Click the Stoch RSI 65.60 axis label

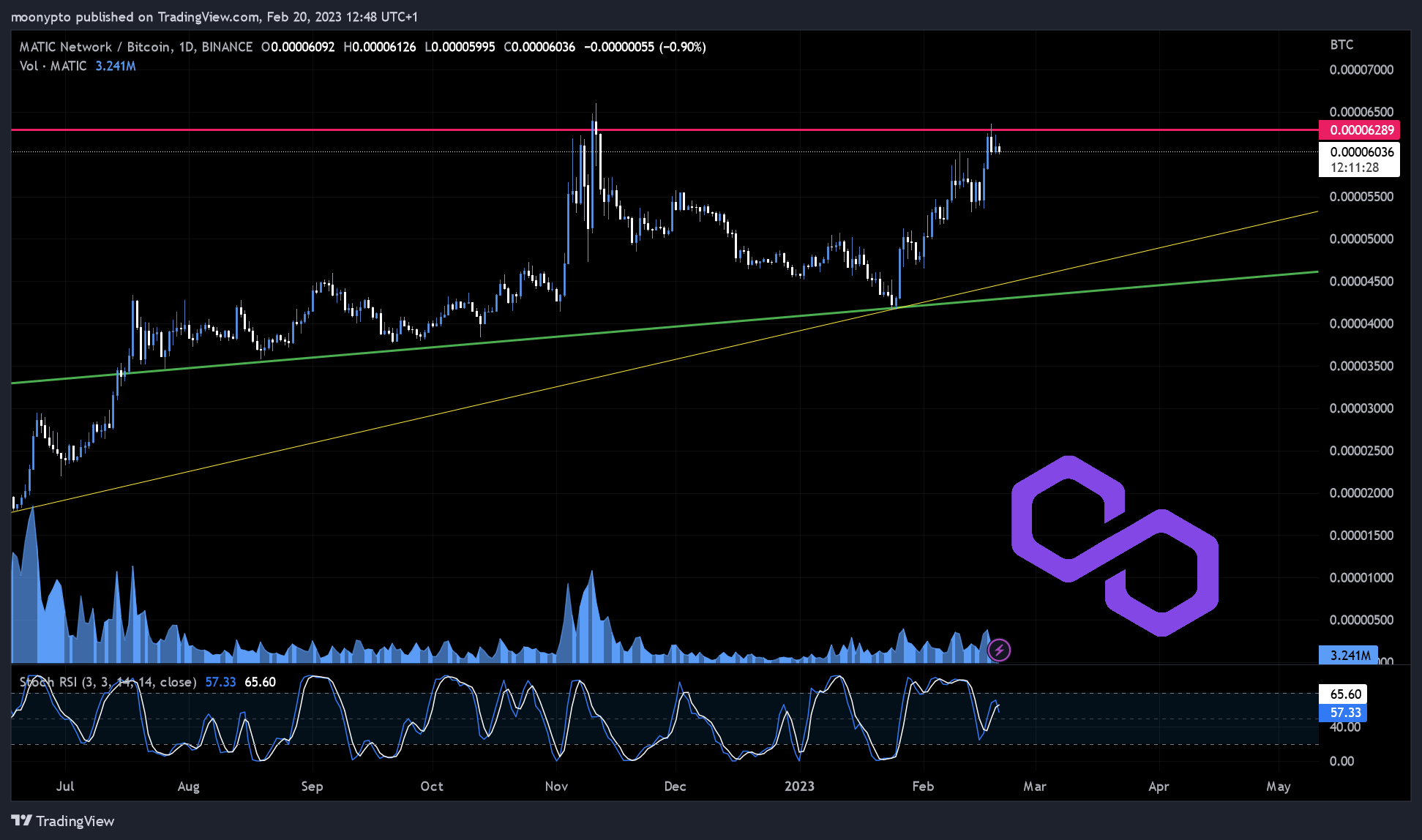(x=1343, y=694)
